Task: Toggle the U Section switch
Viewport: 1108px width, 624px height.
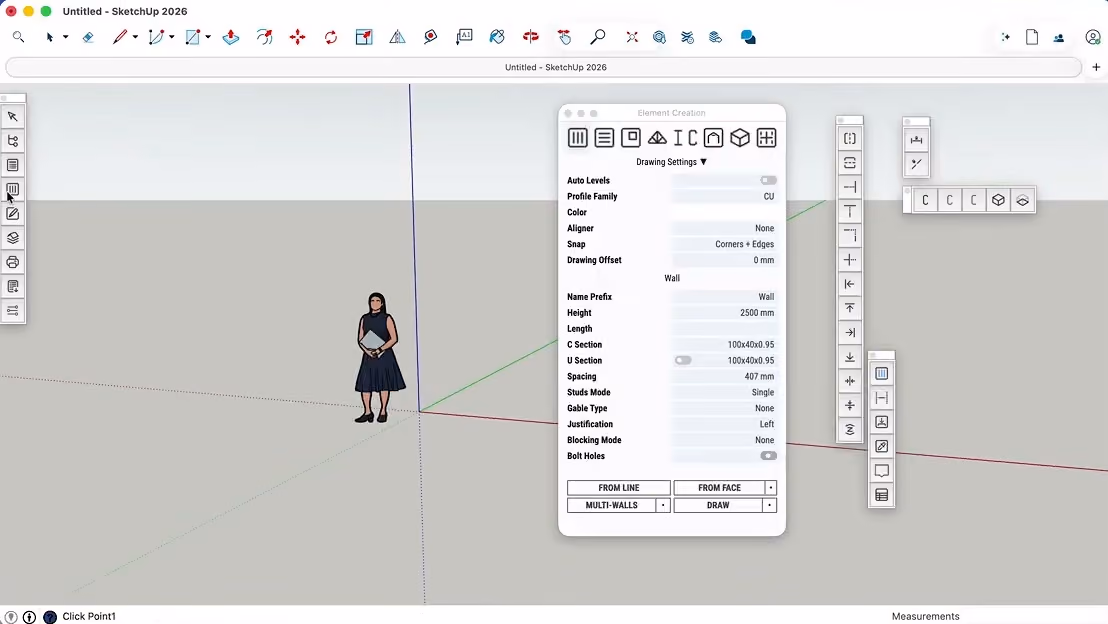Action: 683,360
